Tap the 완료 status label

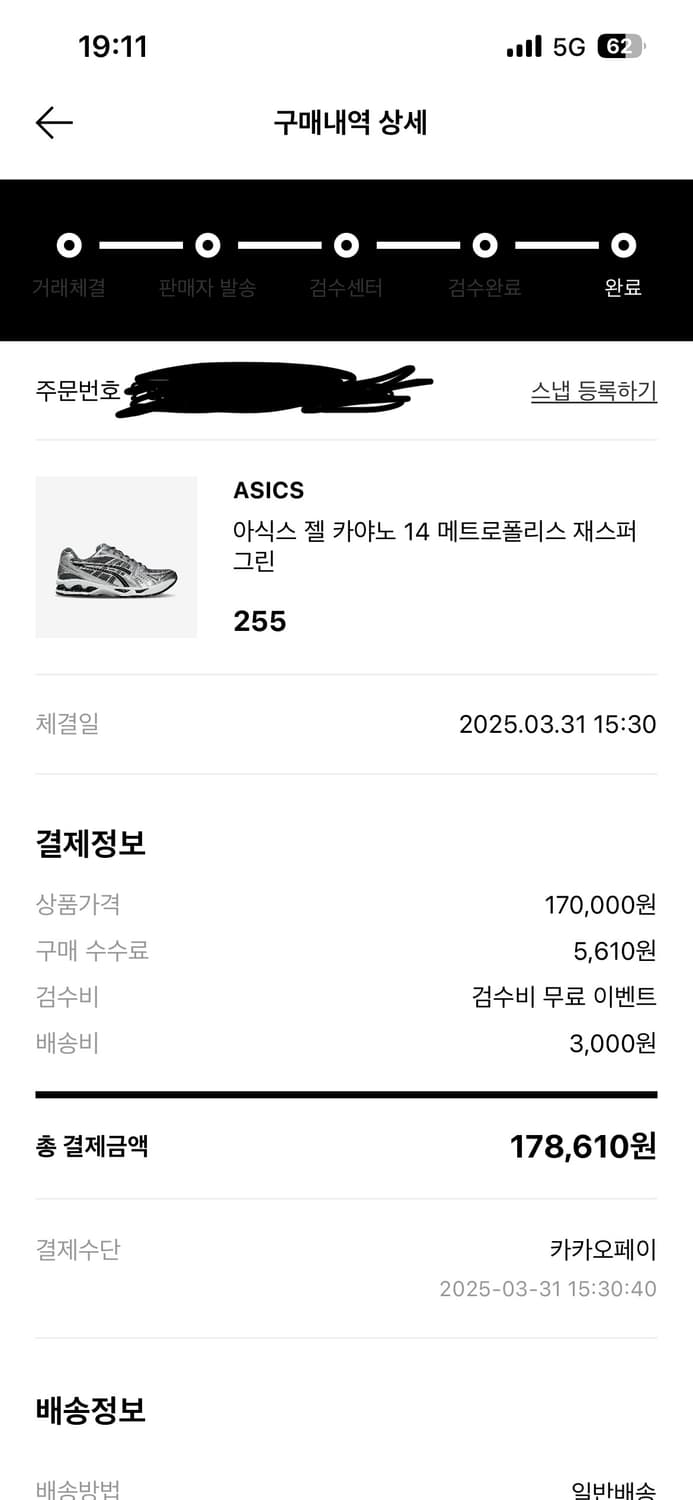623,288
